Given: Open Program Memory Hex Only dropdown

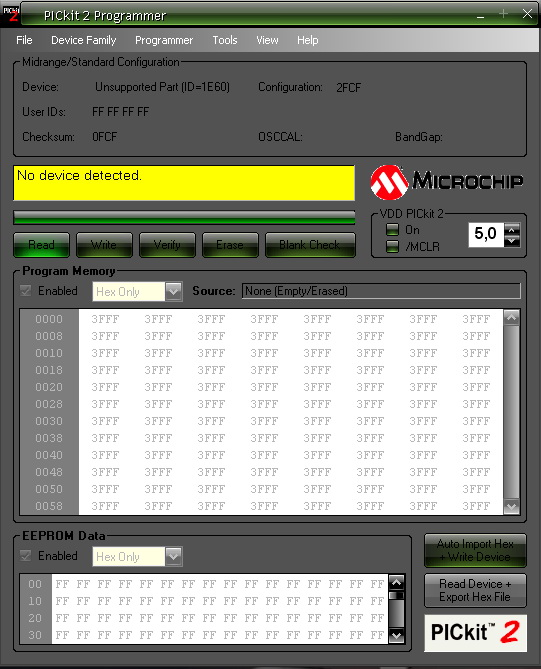Looking at the screenshot, I should (x=174, y=292).
